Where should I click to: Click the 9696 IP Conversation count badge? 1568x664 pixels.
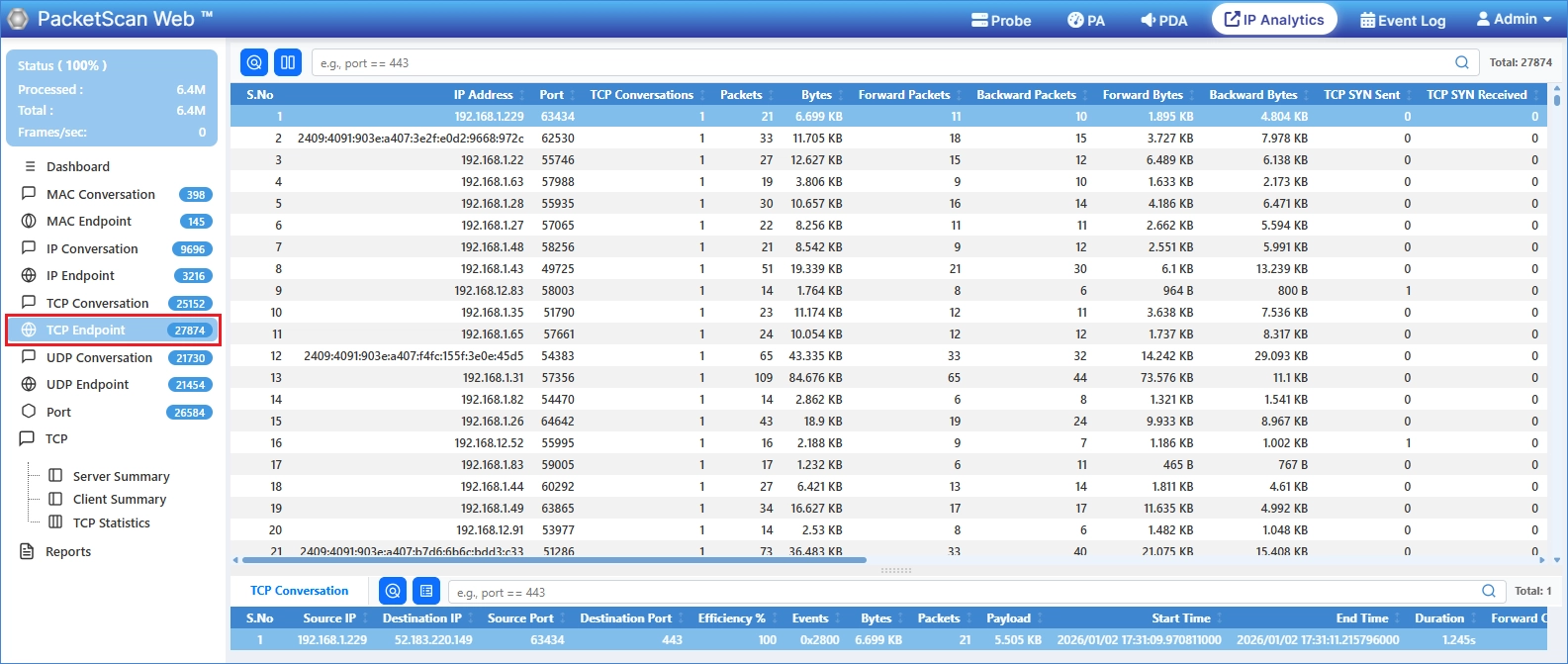coord(193,249)
